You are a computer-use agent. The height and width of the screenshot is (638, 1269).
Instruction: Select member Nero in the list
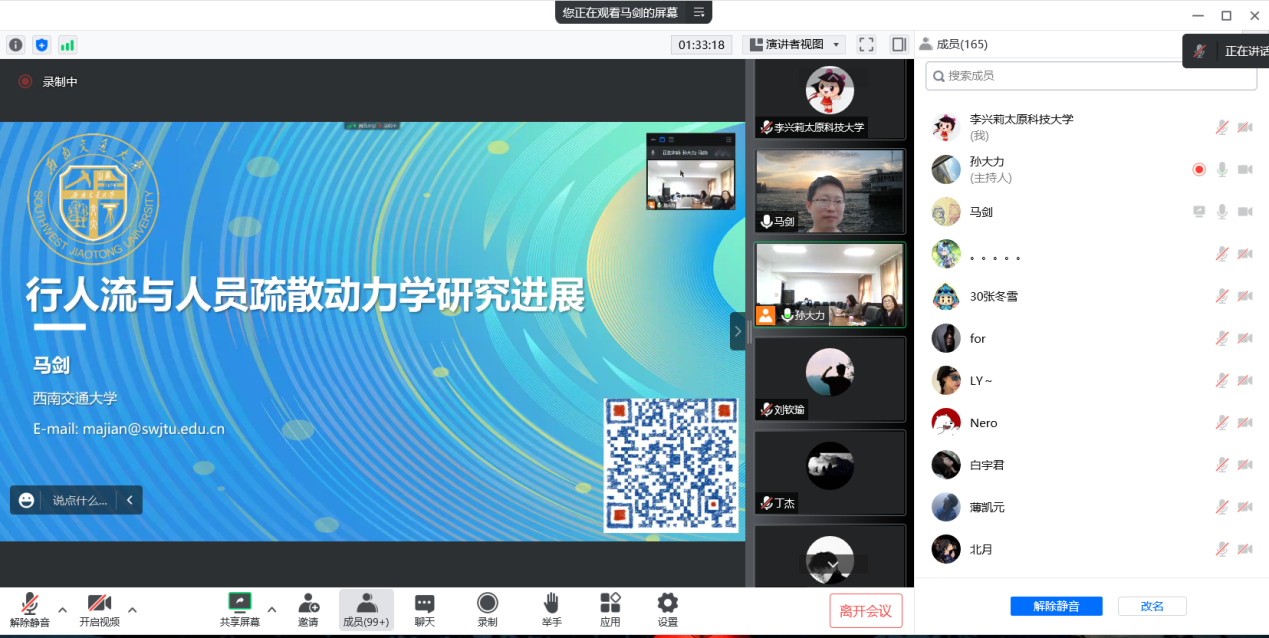[1091, 422]
